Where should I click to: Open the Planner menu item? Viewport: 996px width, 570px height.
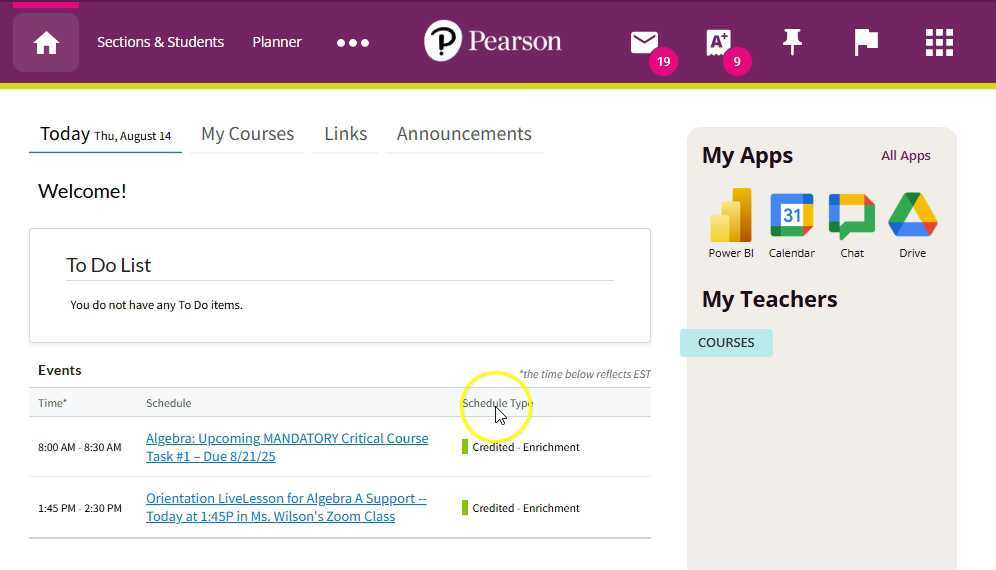[x=277, y=42]
